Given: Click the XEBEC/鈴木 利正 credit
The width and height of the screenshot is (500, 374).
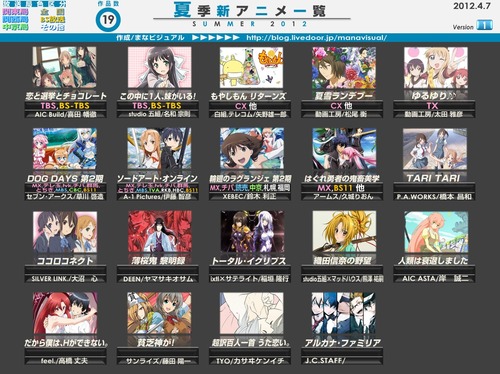Looking at the screenshot, I should tap(249, 197).
